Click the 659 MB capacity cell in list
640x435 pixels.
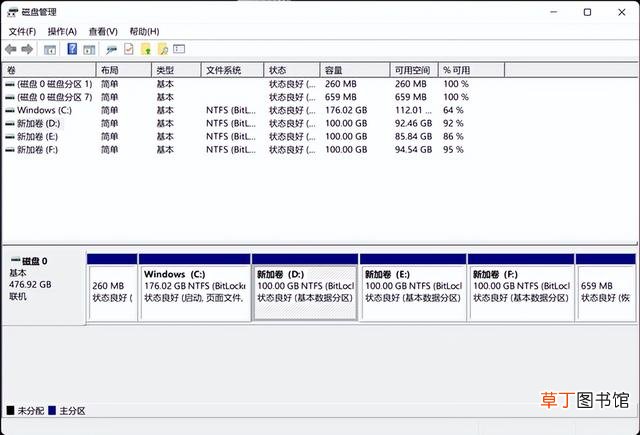coord(341,97)
